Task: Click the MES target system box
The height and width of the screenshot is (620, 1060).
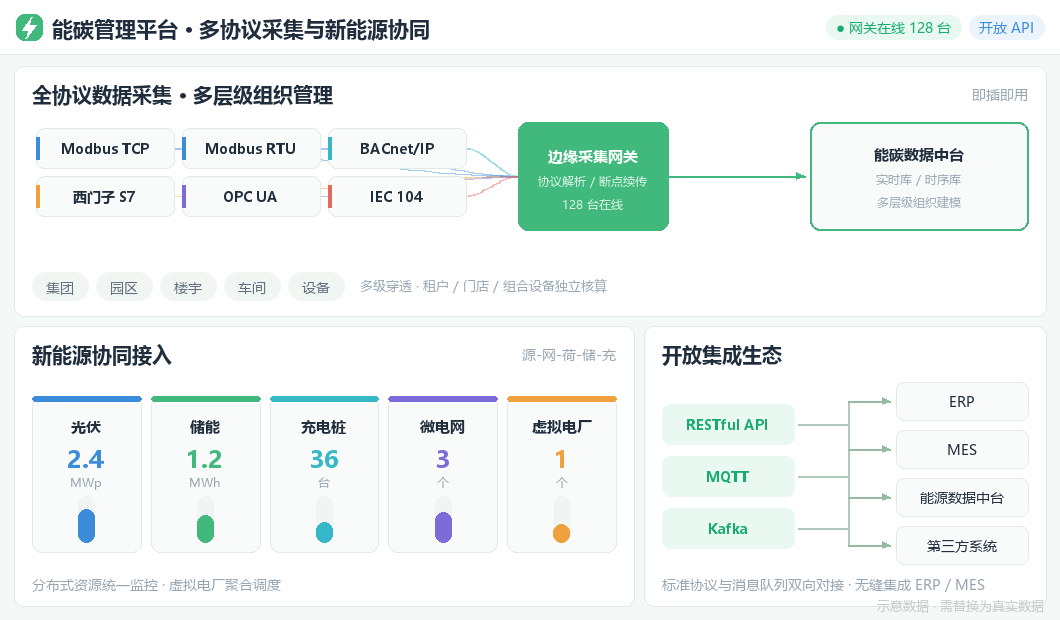Action: (x=962, y=450)
